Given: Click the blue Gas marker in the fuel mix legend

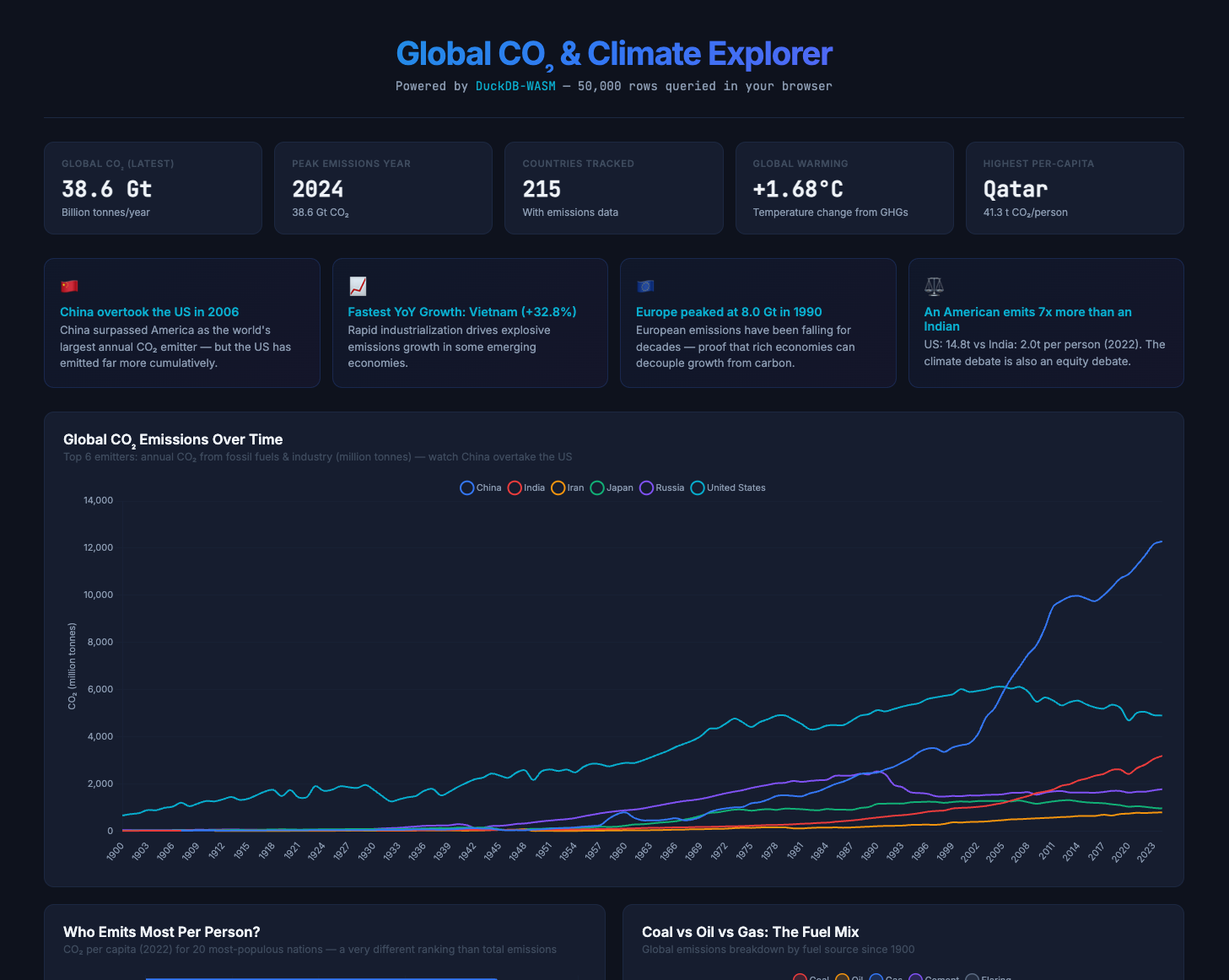Looking at the screenshot, I should (x=876, y=977).
